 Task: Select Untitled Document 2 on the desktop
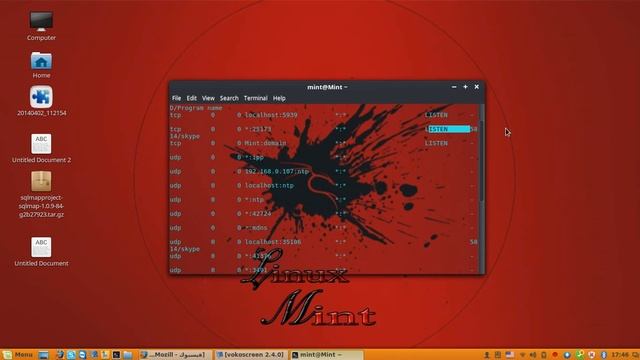click(x=41, y=149)
